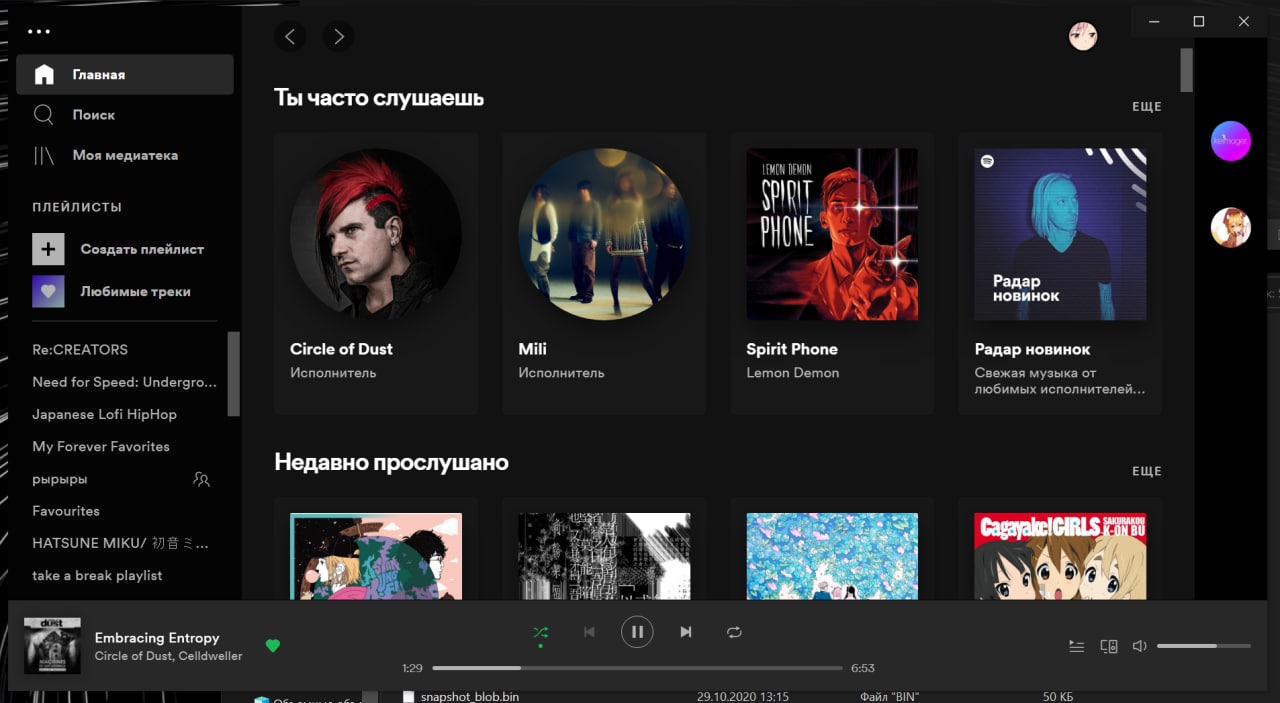Go to Главная home page
This screenshot has height=703, width=1280.
tap(125, 75)
